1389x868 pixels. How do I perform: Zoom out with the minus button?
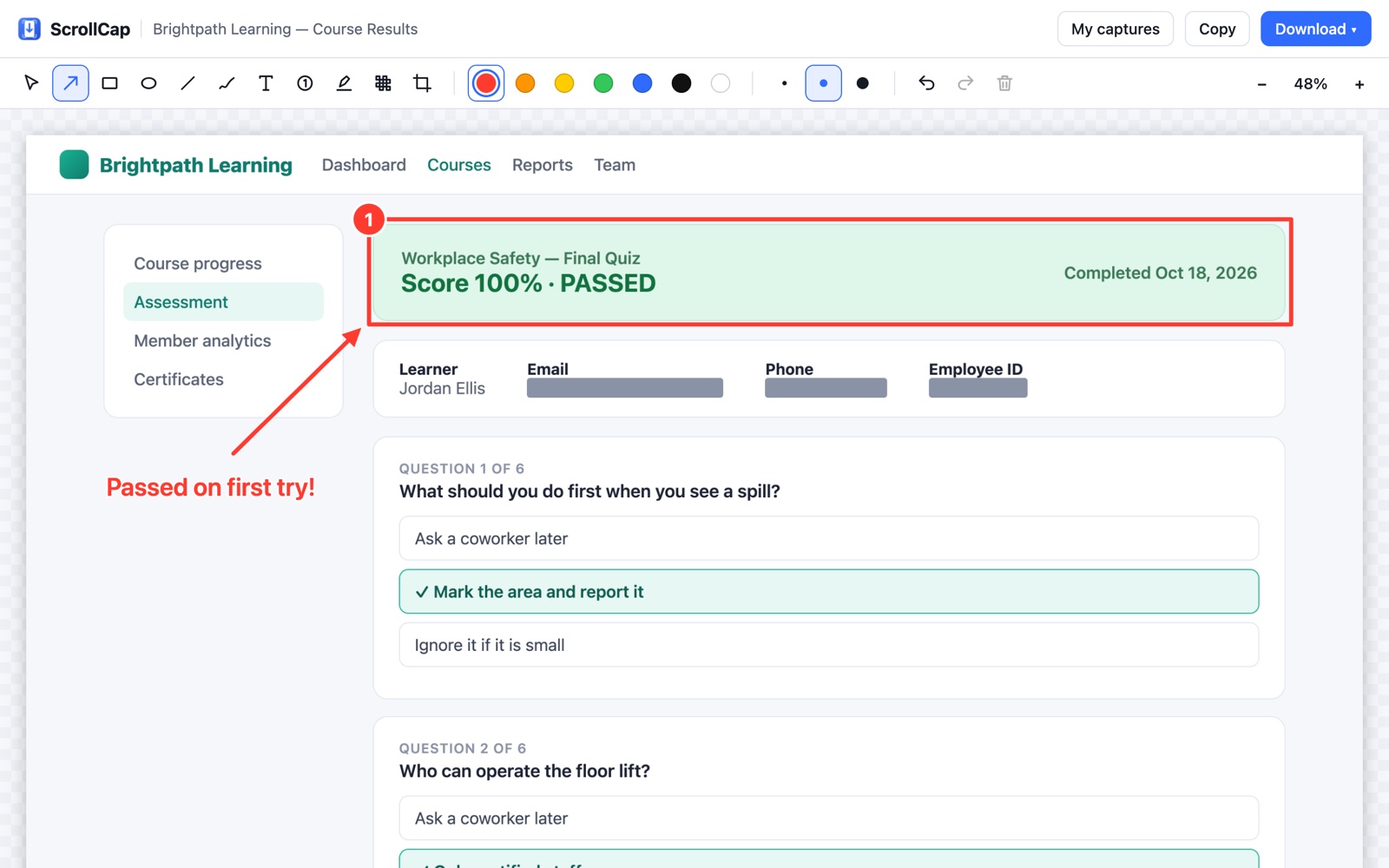[x=1261, y=84]
